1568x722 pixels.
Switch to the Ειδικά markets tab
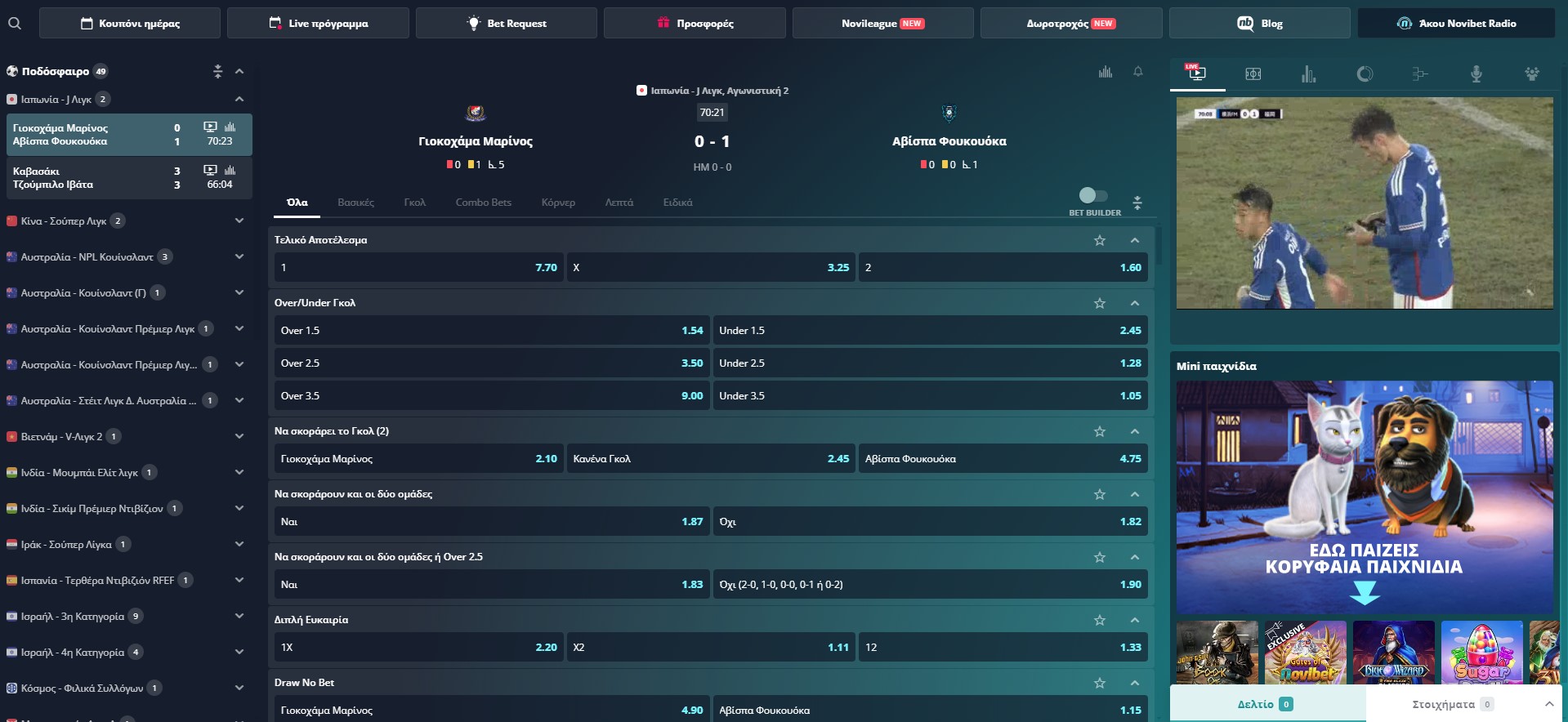pyautogui.click(x=677, y=203)
